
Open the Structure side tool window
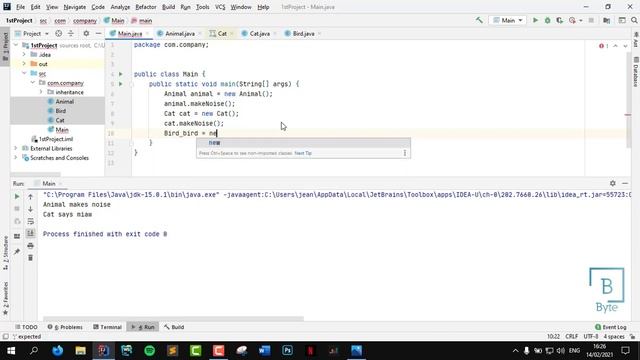(5, 253)
